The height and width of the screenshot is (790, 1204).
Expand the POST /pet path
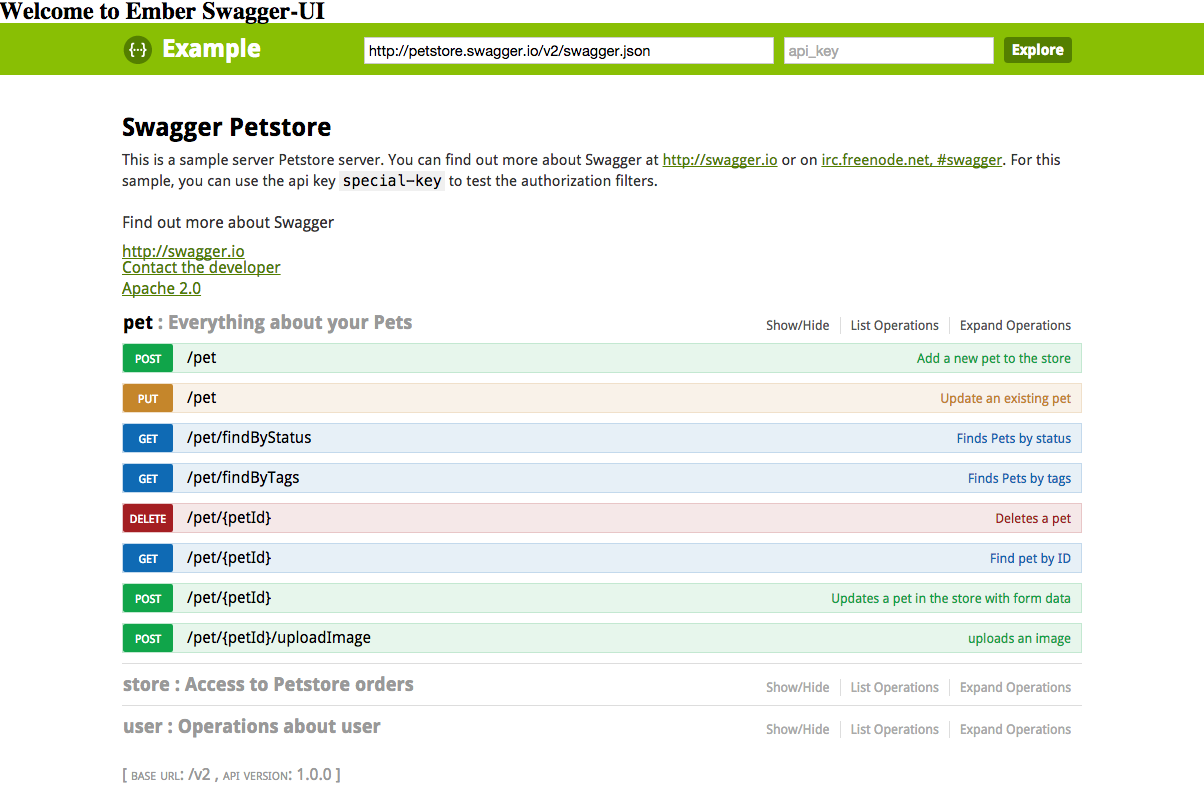pyautogui.click(x=201, y=358)
